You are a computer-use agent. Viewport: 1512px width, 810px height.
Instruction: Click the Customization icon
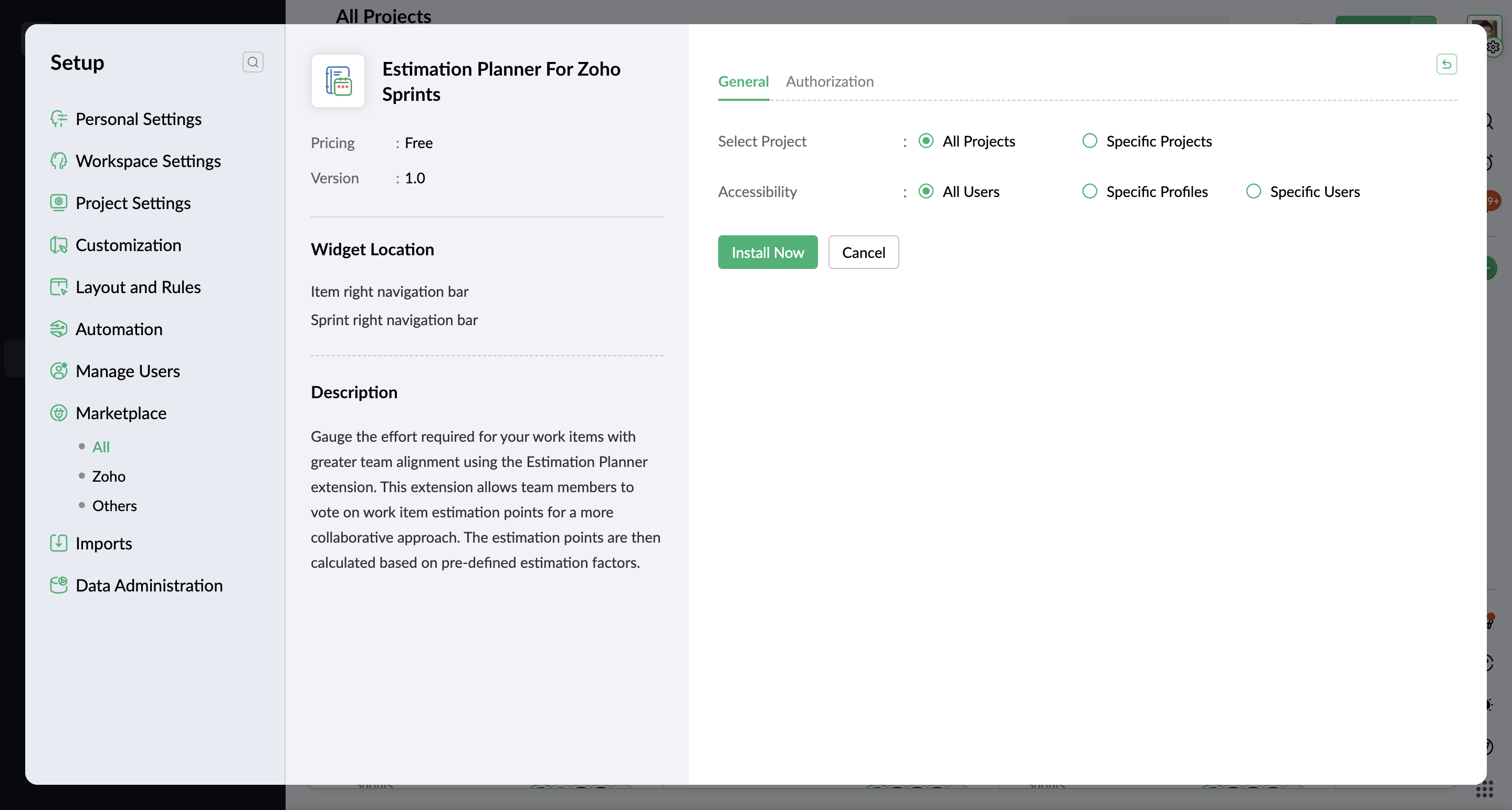coord(59,245)
